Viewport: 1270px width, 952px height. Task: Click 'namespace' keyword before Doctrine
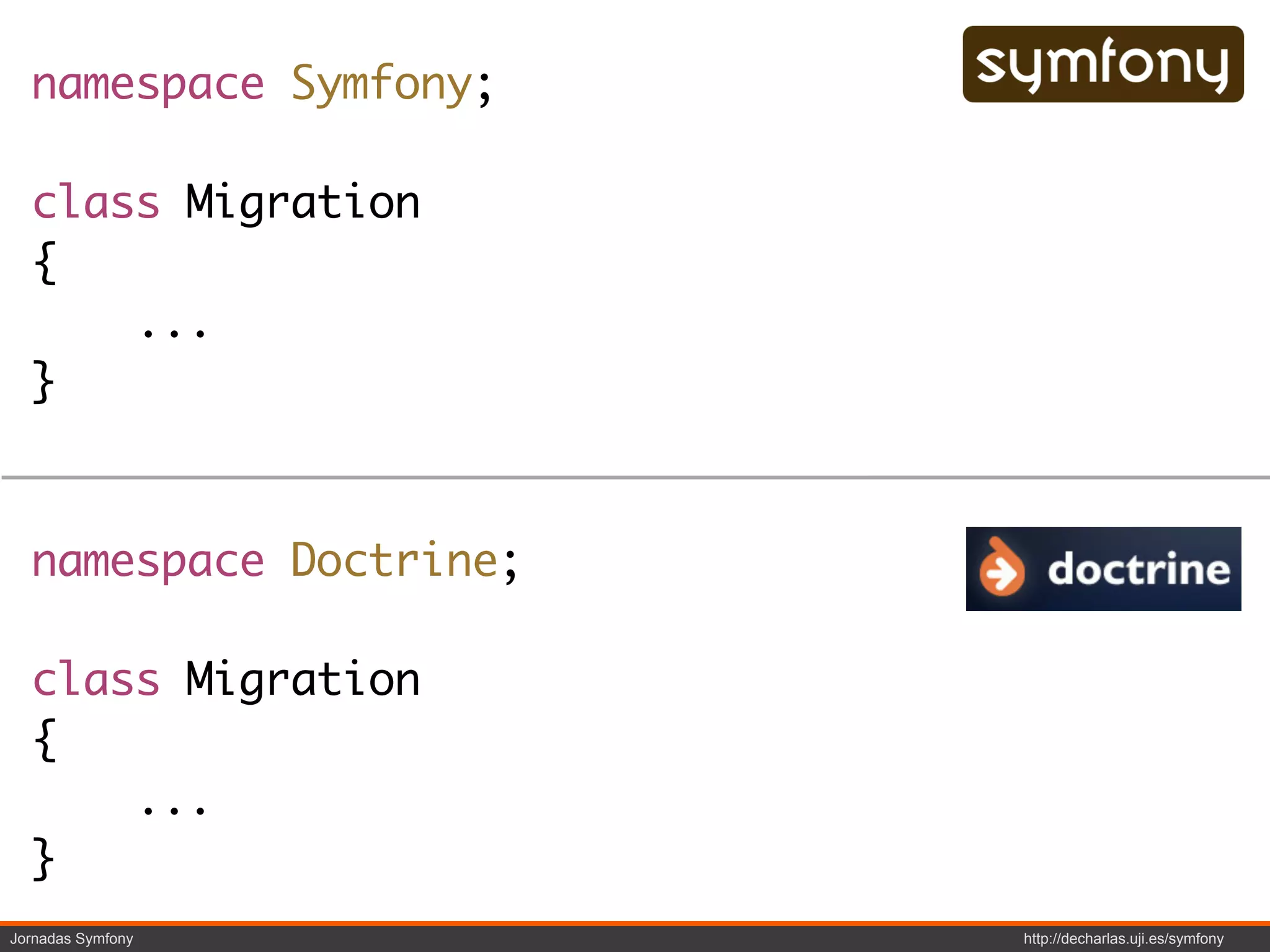pyautogui.click(x=148, y=562)
